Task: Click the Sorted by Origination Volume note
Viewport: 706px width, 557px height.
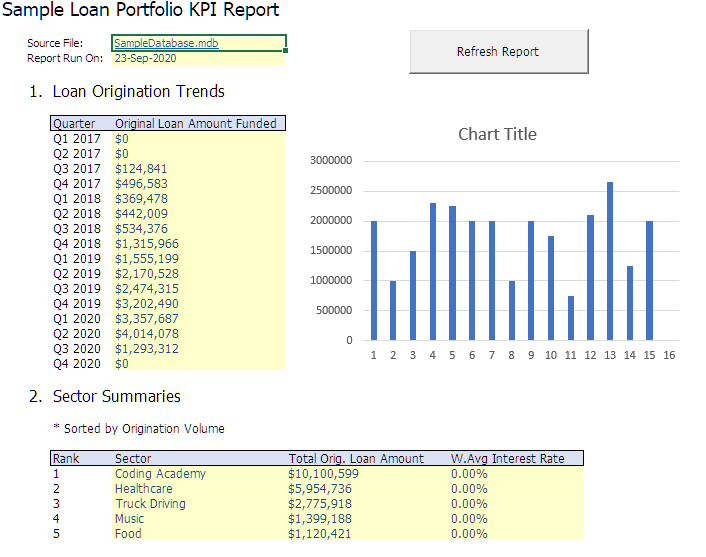Action: click(139, 428)
